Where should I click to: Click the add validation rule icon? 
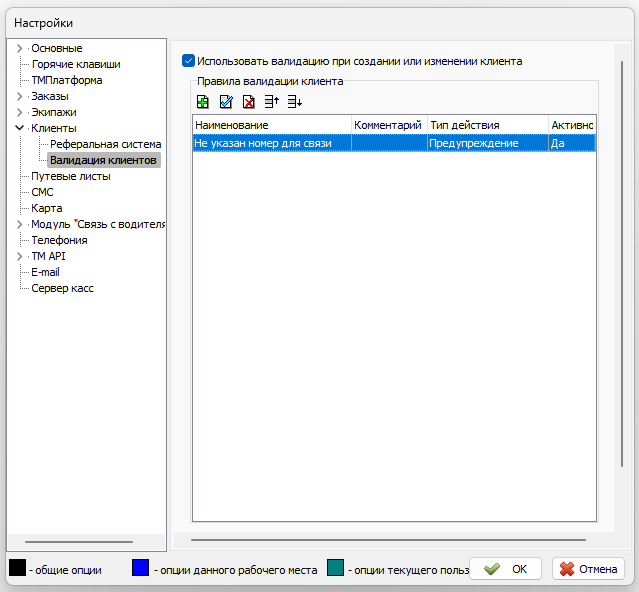tap(202, 101)
